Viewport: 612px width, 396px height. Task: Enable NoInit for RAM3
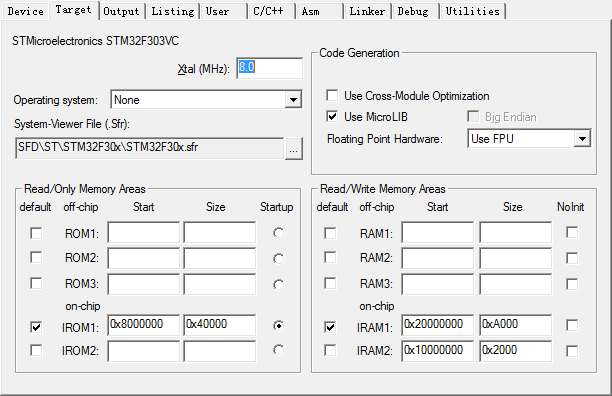click(x=572, y=284)
